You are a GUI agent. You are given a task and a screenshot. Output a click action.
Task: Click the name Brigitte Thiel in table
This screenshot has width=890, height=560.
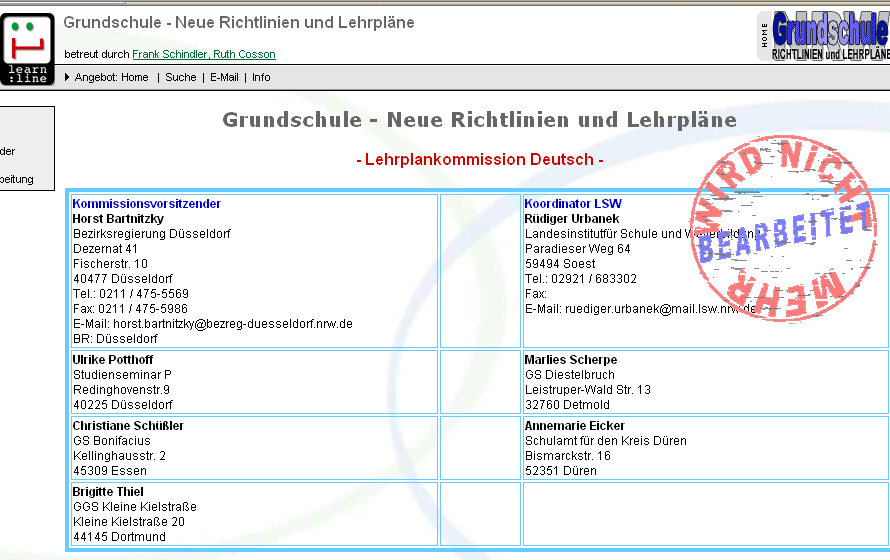pos(108,492)
